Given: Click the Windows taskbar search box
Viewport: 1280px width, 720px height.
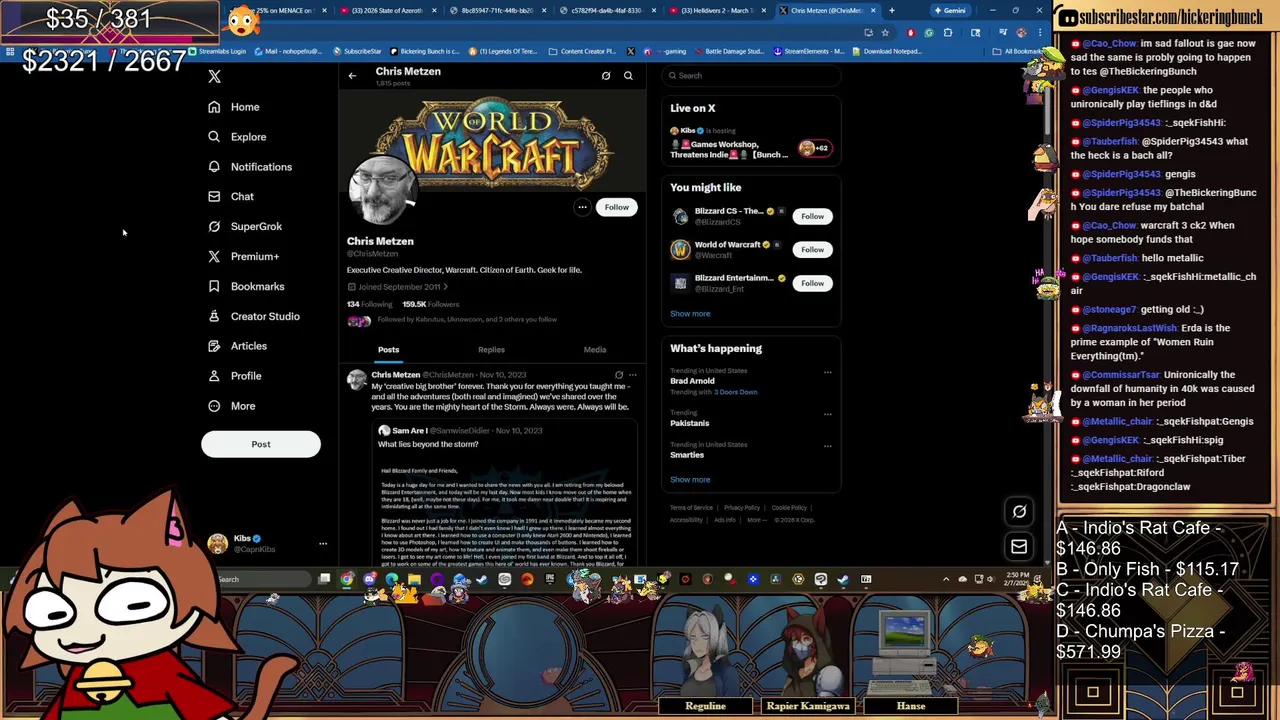Looking at the screenshot, I should click(x=262, y=579).
